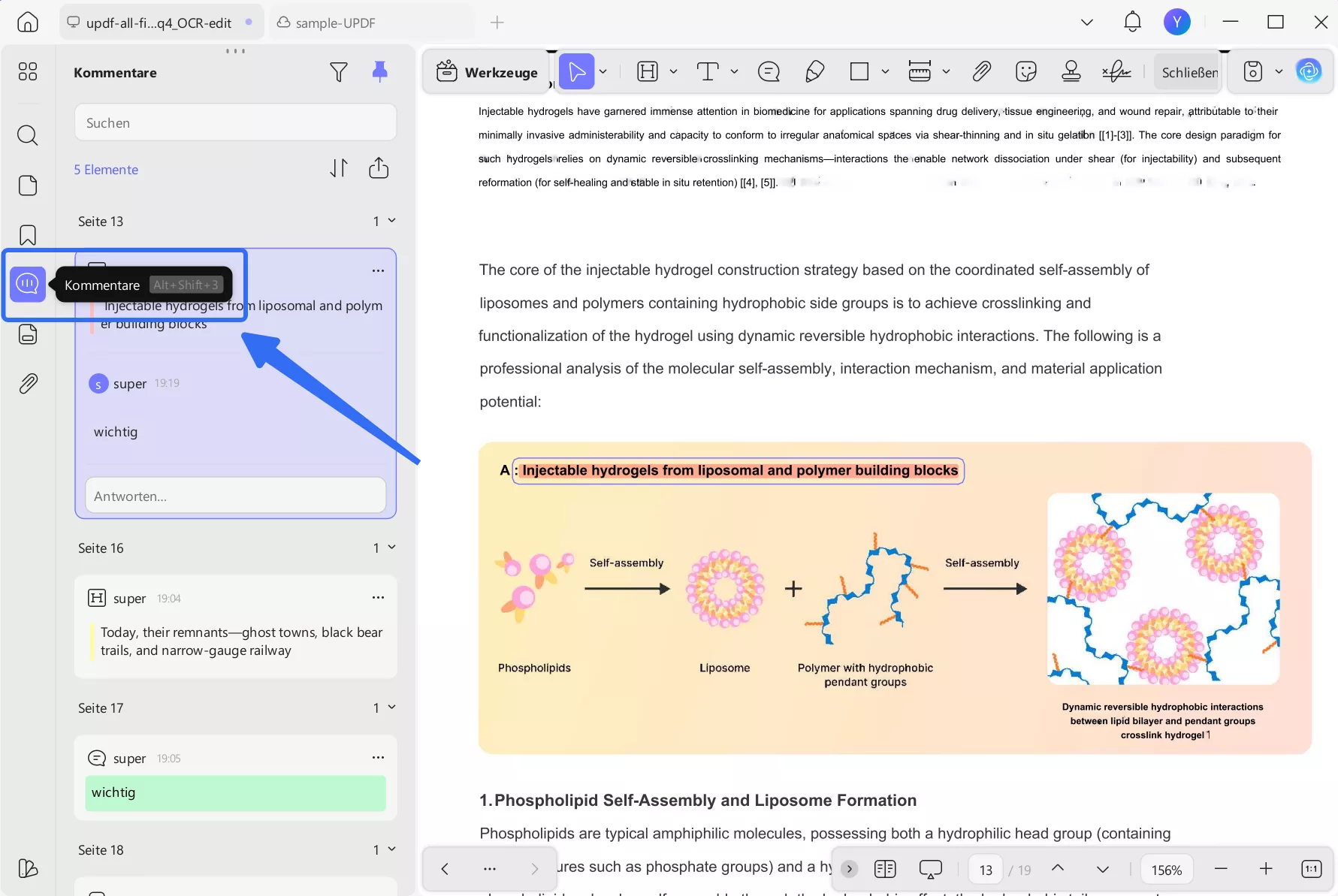Add an attachment with paperclip tool

(x=981, y=71)
